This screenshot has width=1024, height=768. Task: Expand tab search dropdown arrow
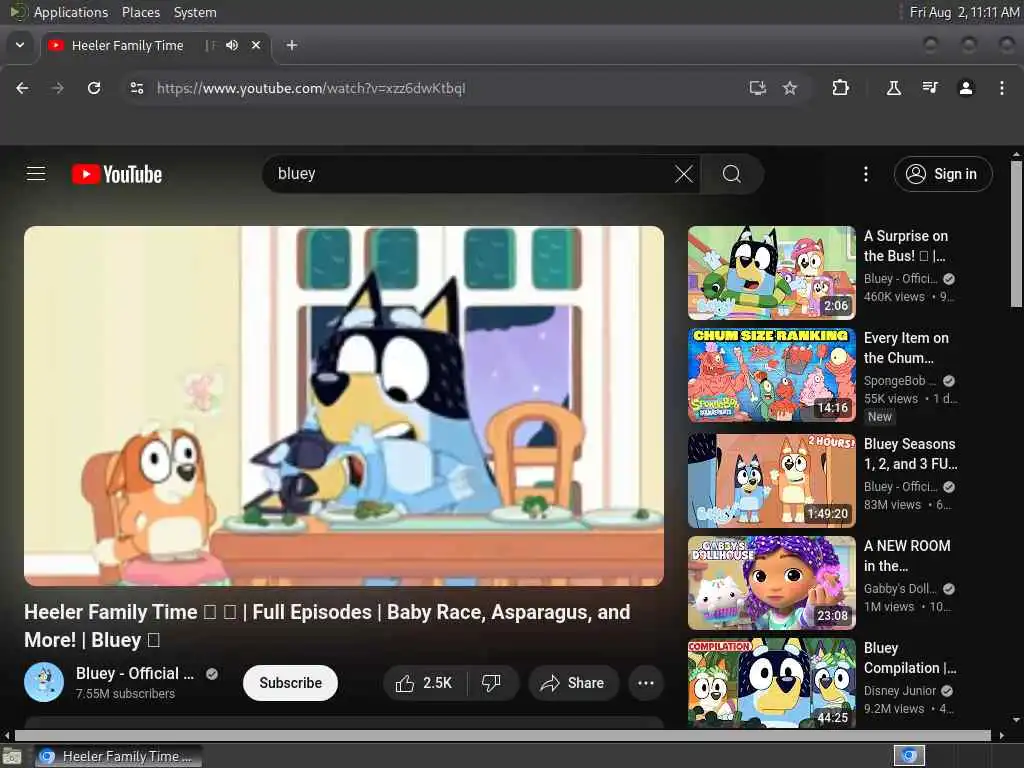pos(20,45)
